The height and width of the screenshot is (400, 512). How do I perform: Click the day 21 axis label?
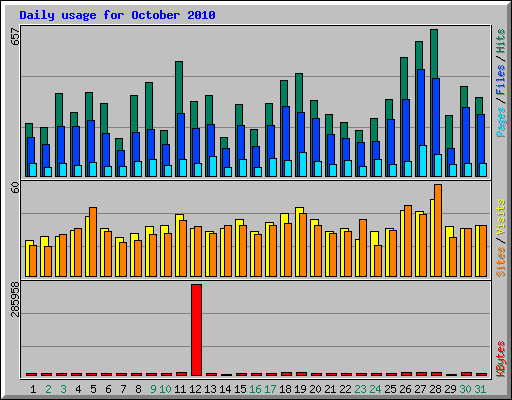pos(330,389)
